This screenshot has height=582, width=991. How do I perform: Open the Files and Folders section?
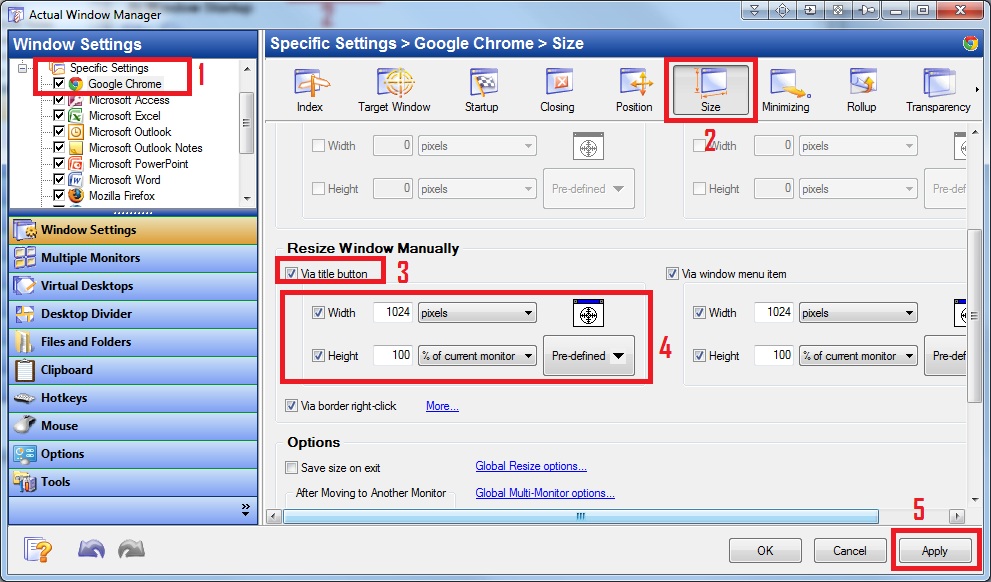pos(133,342)
